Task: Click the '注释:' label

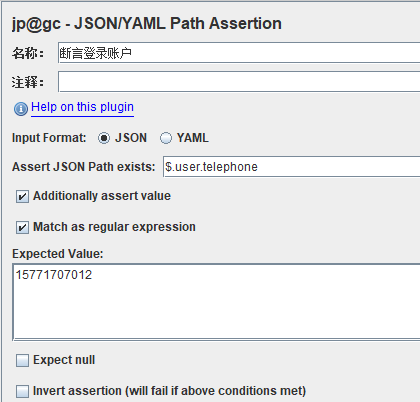Action: pos(28,82)
